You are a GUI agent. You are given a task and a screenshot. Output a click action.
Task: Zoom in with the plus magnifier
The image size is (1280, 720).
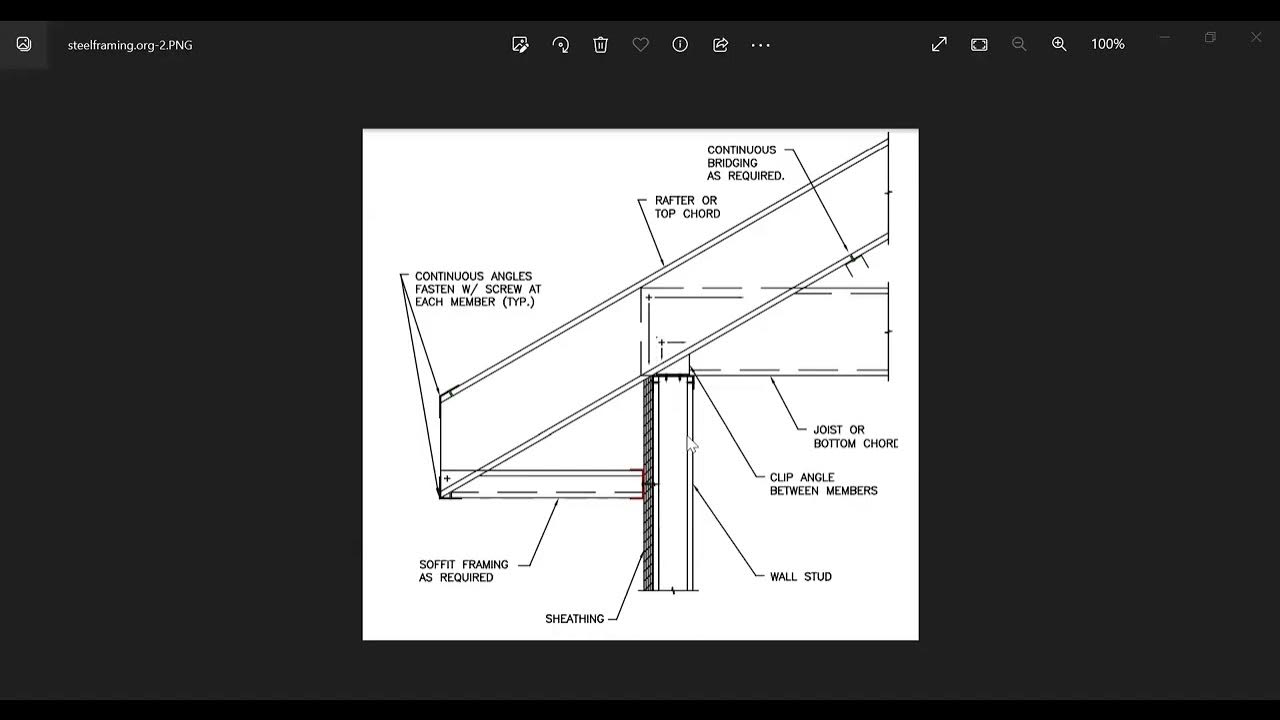pyautogui.click(x=1059, y=44)
